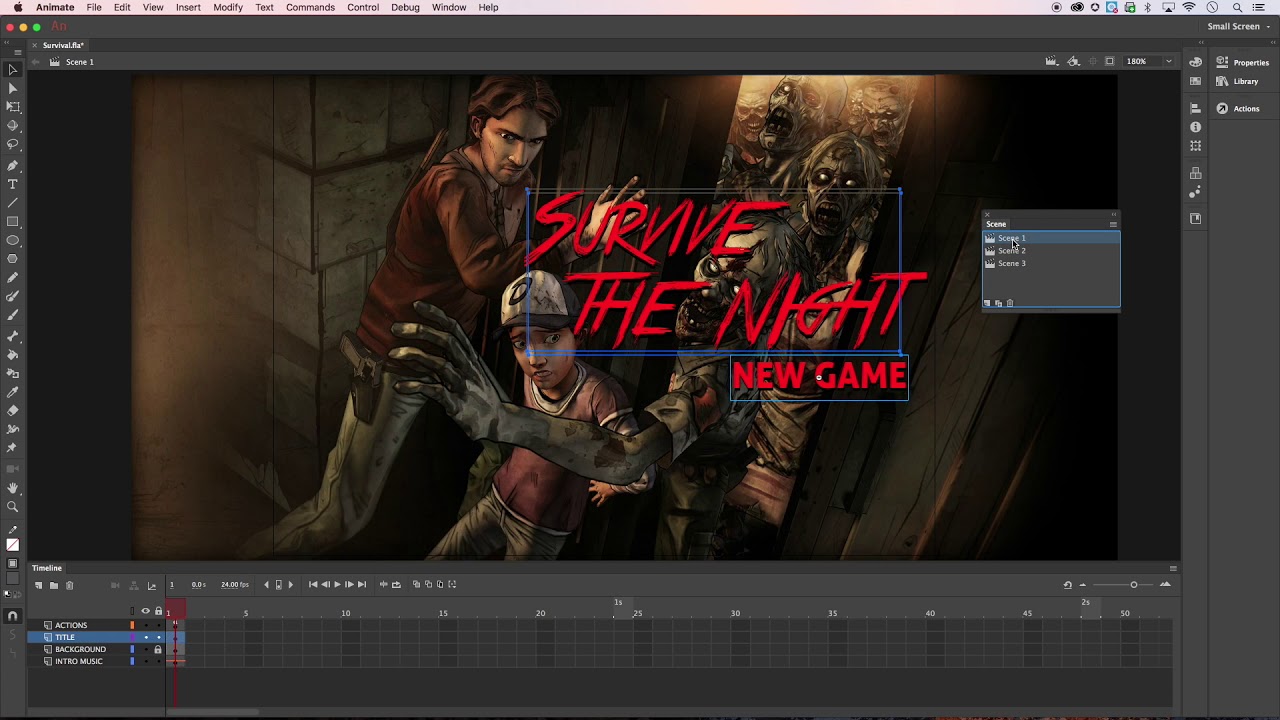The width and height of the screenshot is (1280, 720).
Task: Open the Swatches panel icon
Action: click(1196, 81)
